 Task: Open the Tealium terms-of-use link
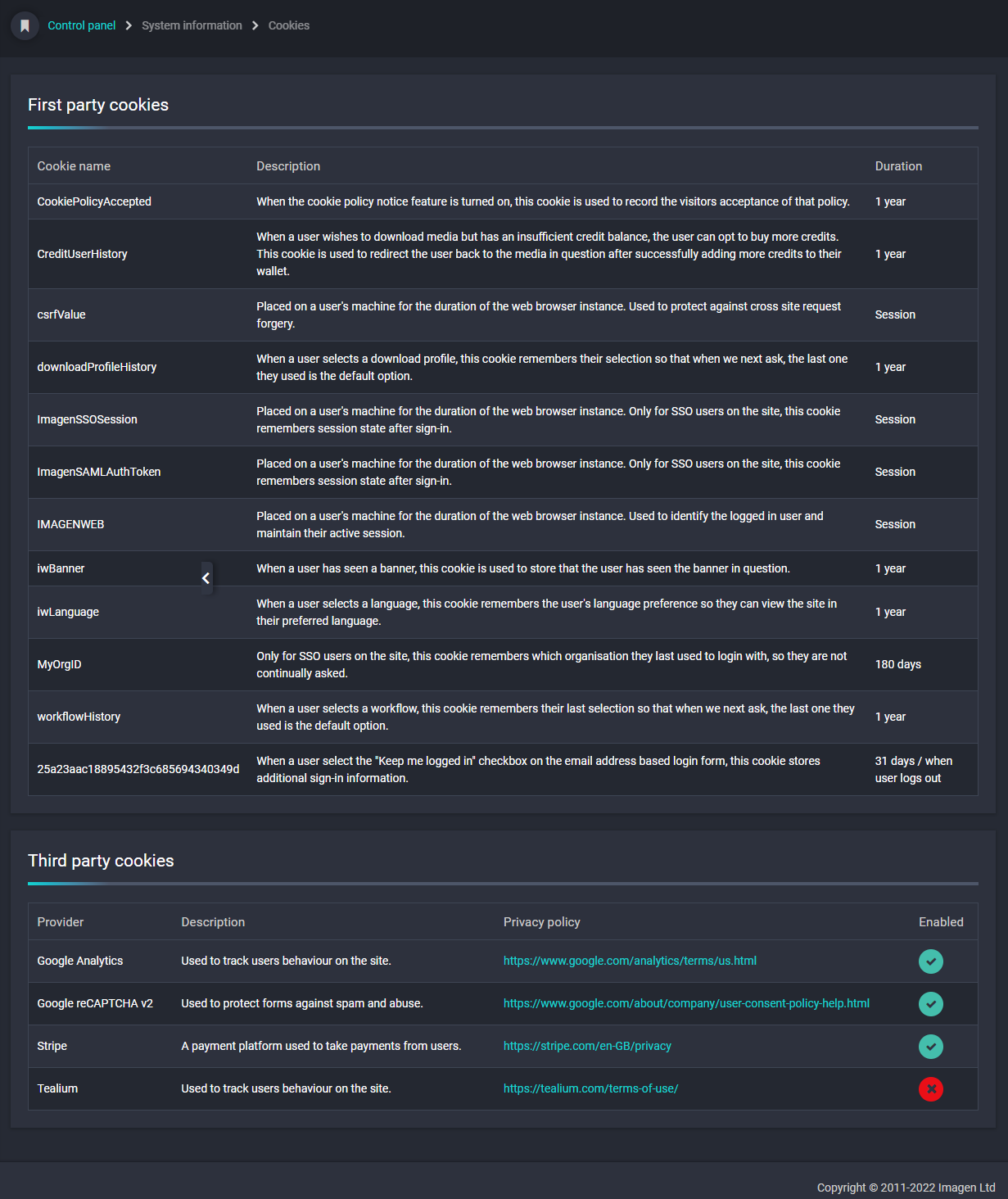click(x=590, y=1088)
